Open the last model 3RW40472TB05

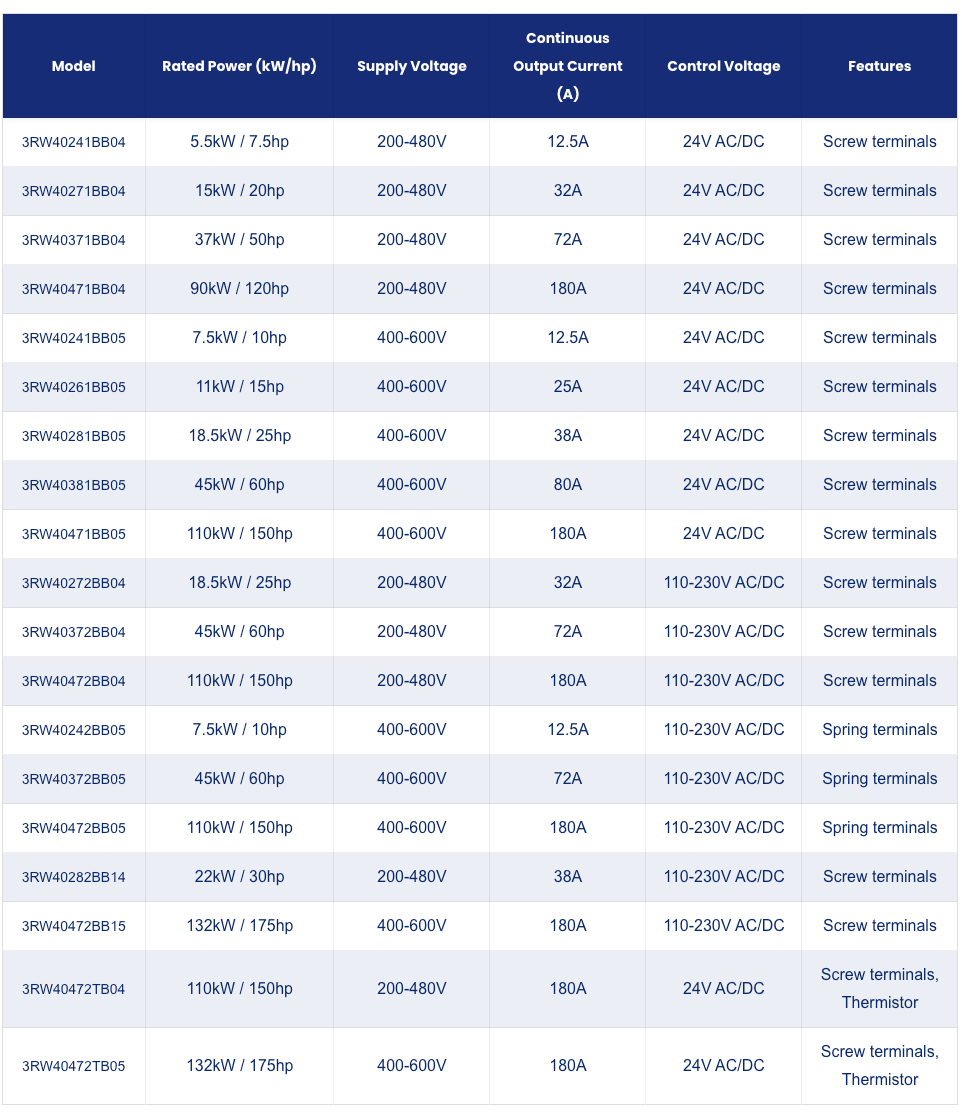click(73, 1066)
